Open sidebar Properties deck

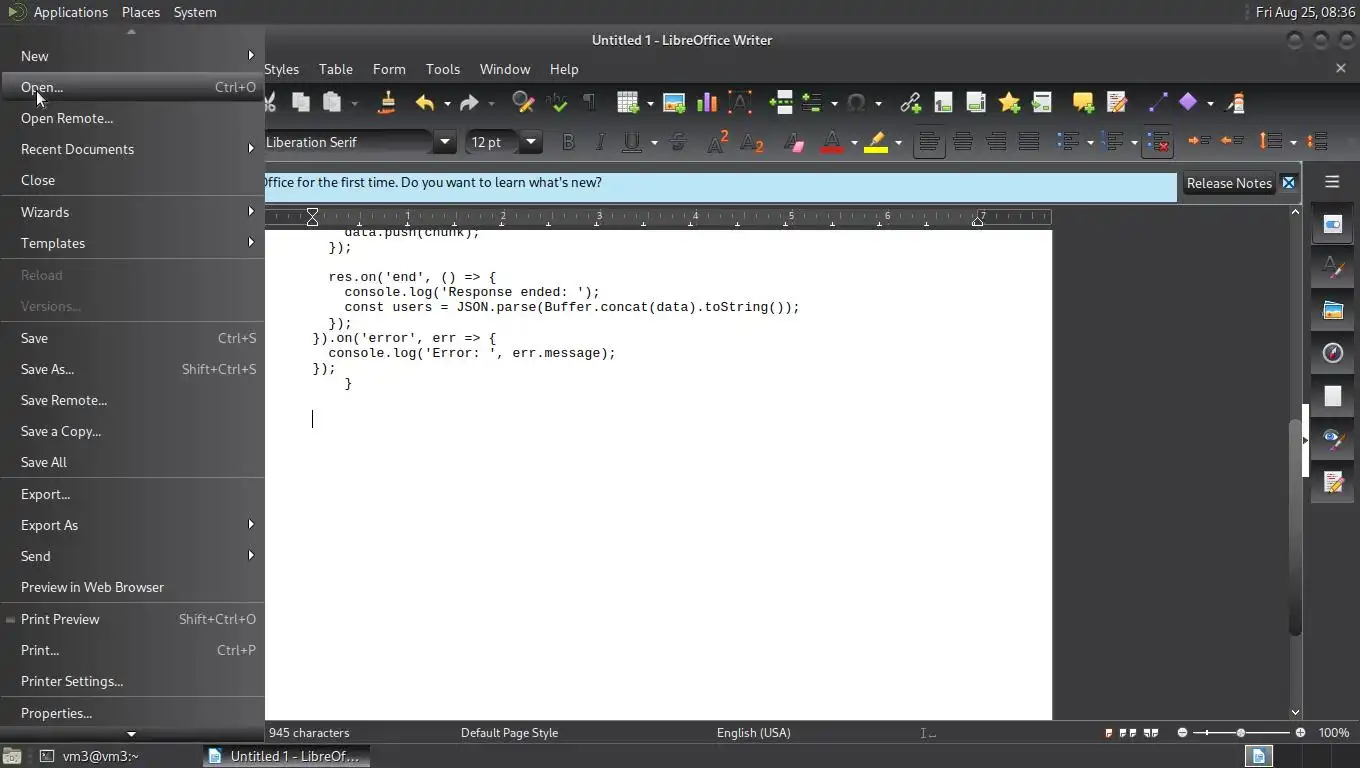pos(1332,224)
